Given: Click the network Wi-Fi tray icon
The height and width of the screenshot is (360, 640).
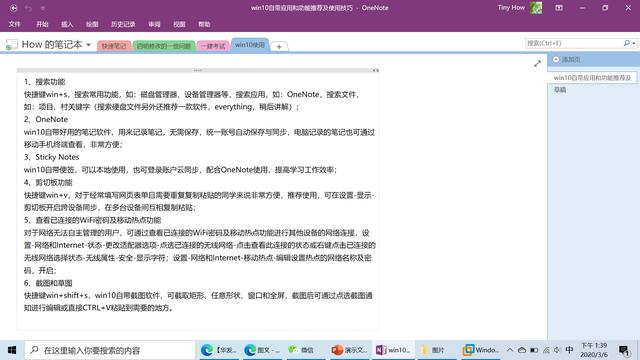Looking at the screenshot, I should (546, 350).
